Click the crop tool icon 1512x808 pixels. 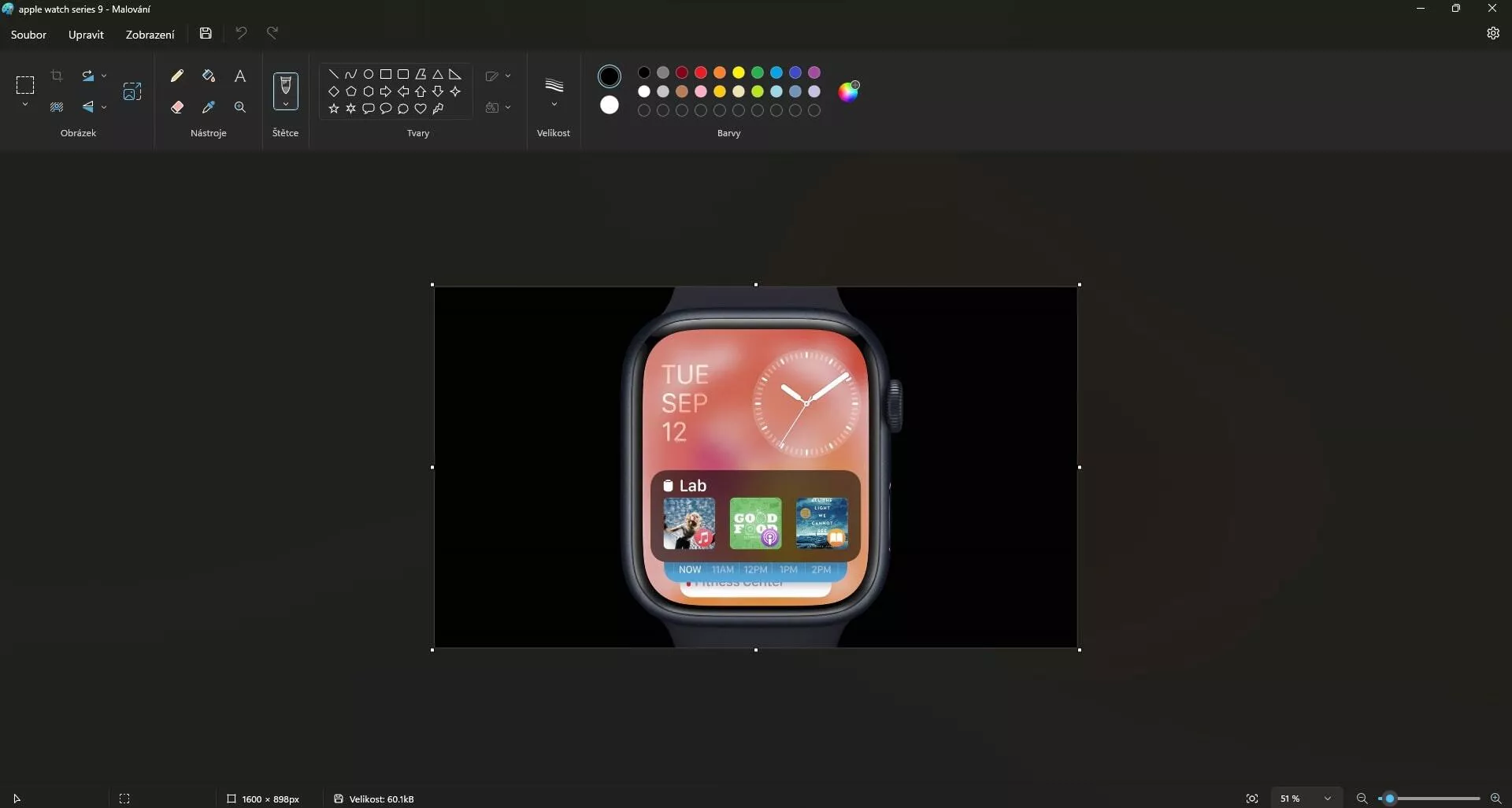click(x=57, y=76)
